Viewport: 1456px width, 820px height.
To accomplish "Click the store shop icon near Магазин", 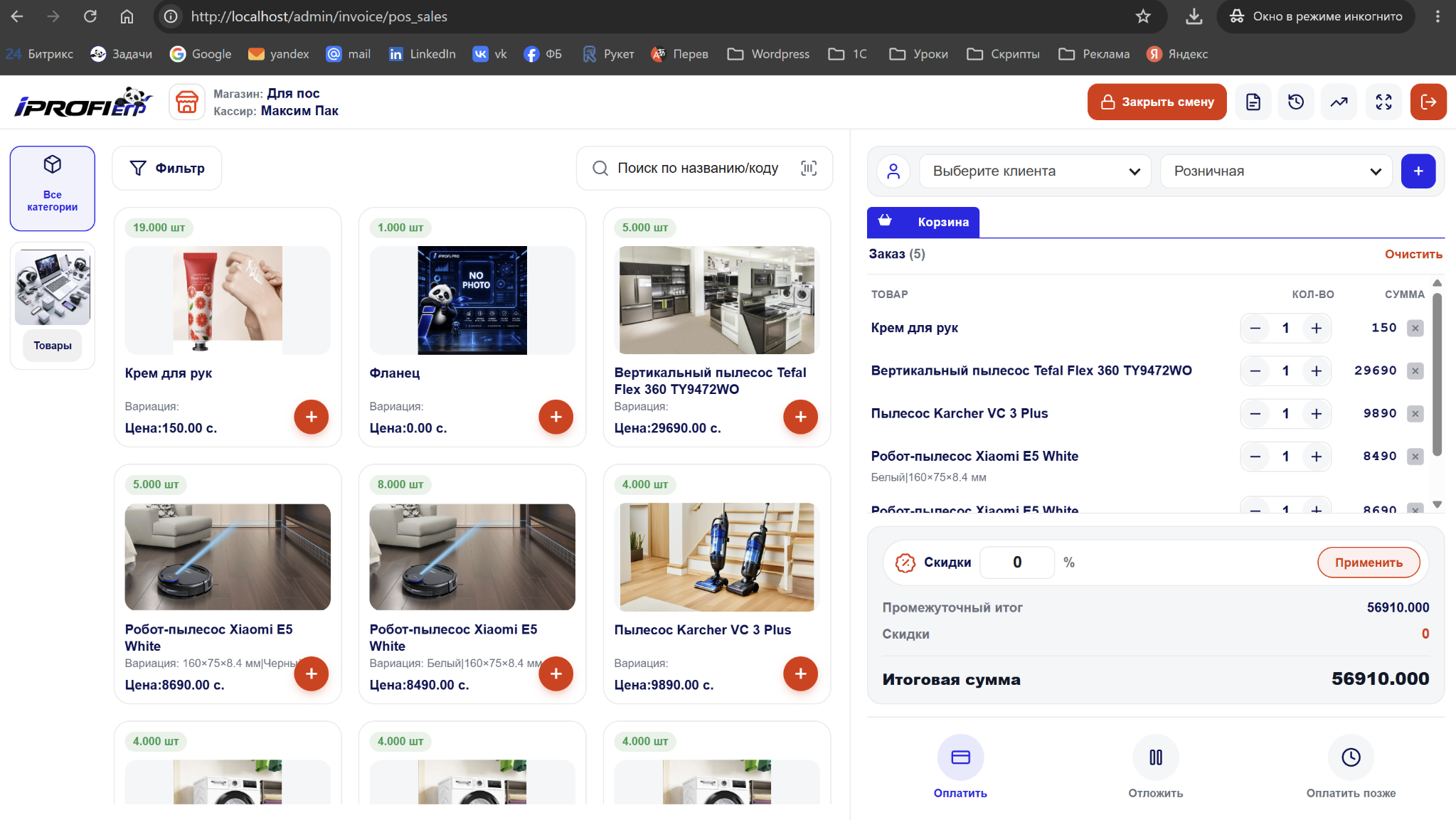I will coord(187,102).
